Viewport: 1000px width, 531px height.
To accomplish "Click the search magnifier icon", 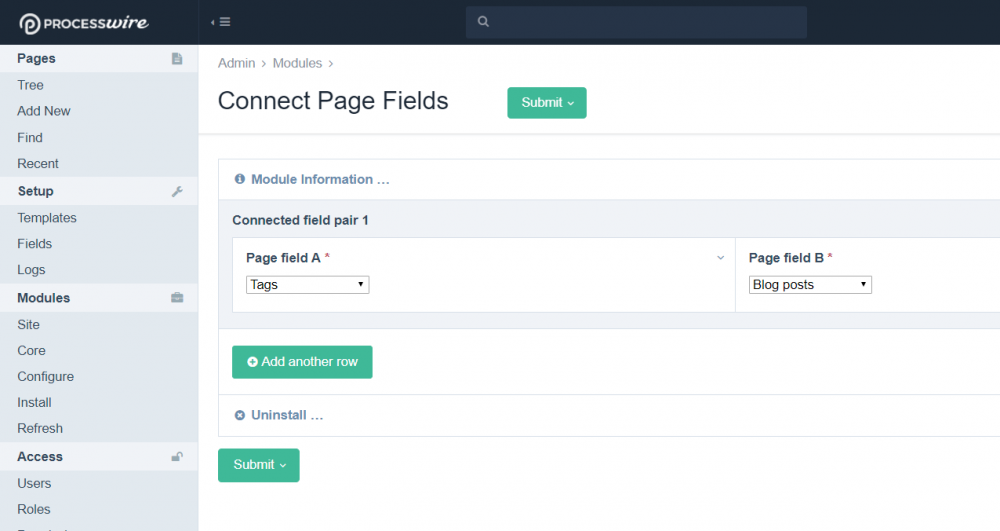I will [x=483, y=22].
